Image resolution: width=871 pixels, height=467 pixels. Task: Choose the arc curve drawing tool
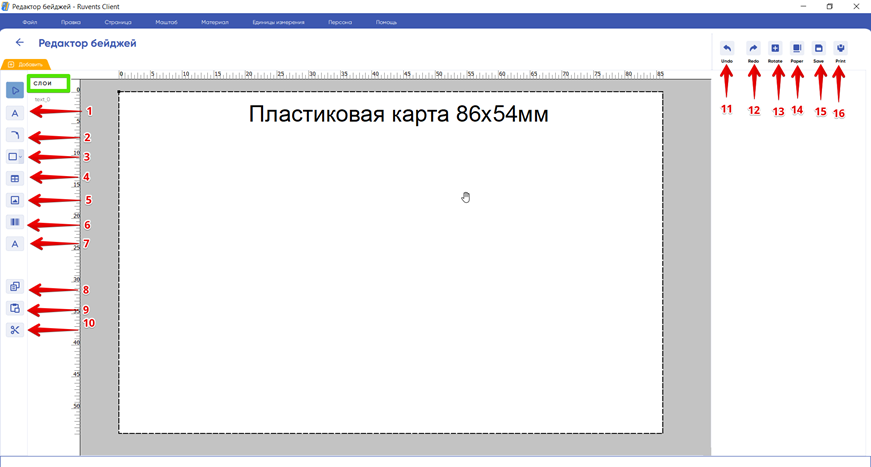(x=15, y=135)
